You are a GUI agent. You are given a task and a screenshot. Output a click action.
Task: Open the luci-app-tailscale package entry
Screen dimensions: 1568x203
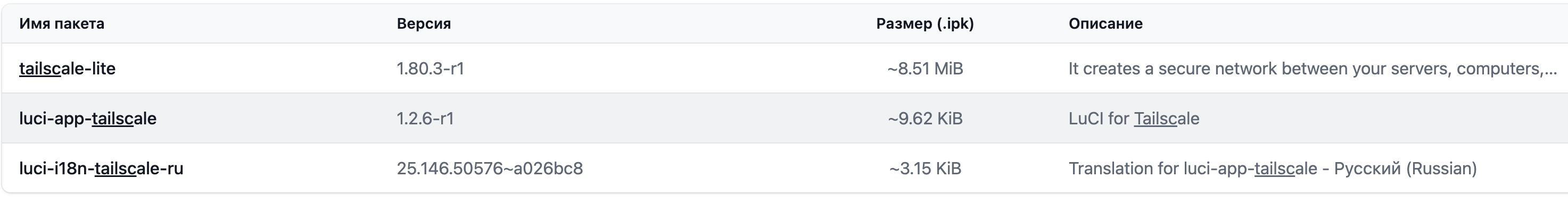[88, 119]
